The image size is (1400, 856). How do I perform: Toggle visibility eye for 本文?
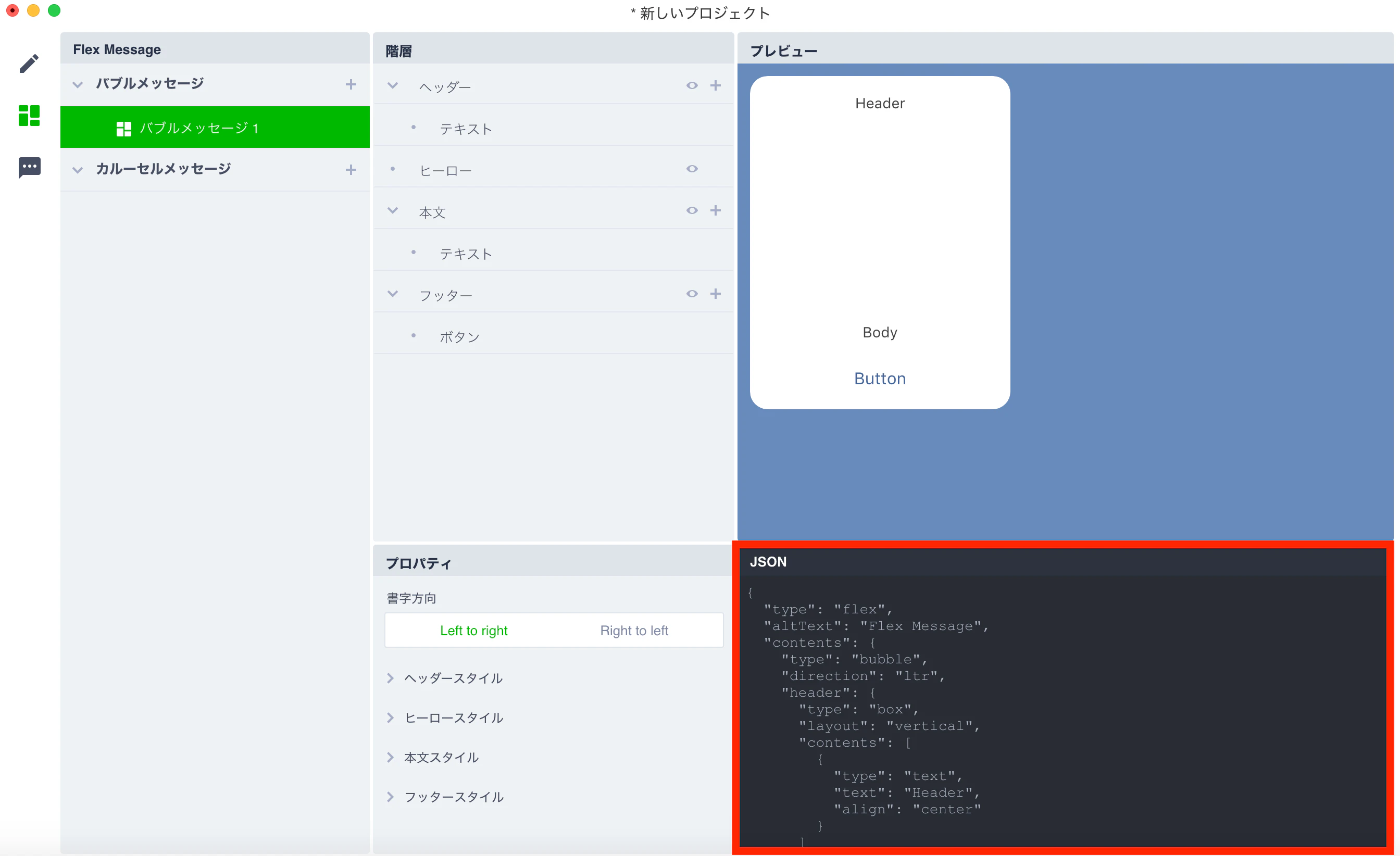pyautogui.click(x=692, y=210)
